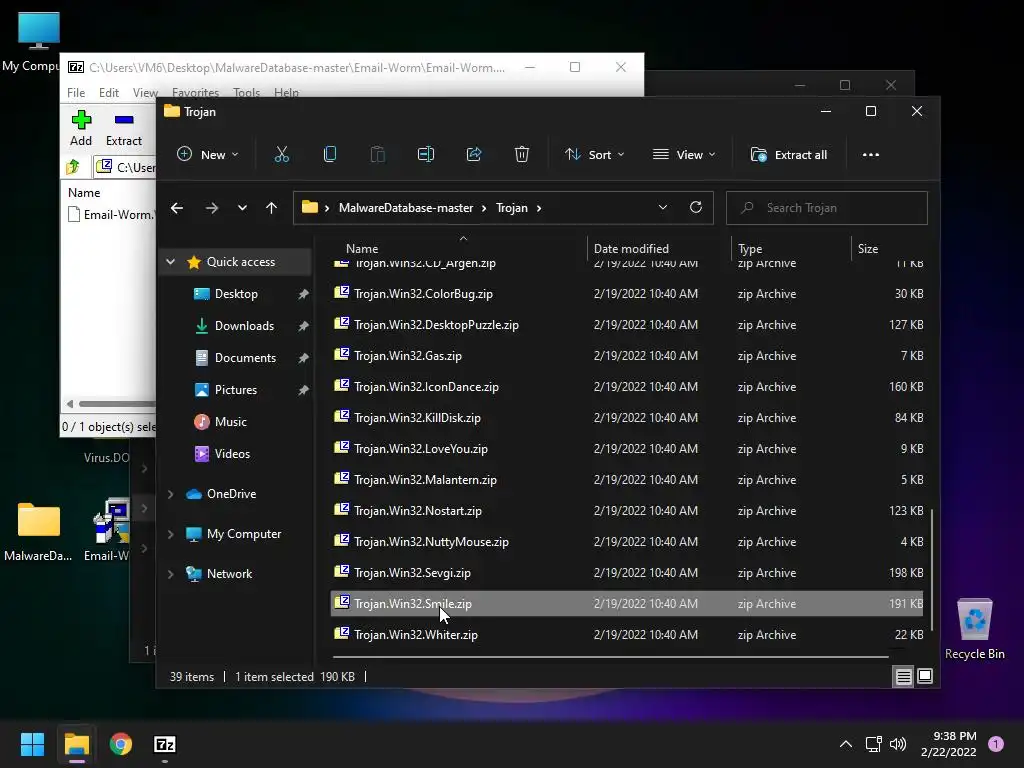Select Downloads in the navigation pane
This screenshot has width=1024, height=768.
pos(244,326)
